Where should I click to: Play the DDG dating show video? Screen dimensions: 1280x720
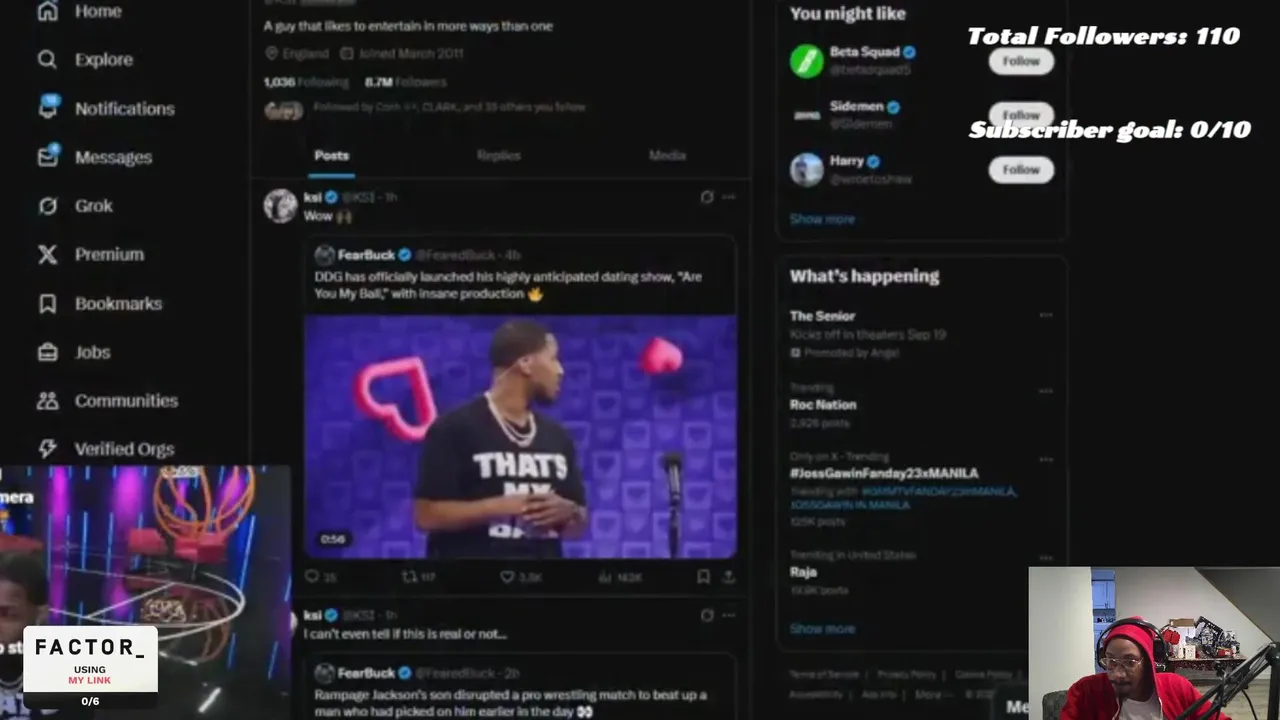pyautogui.click(x=520, y=437)
